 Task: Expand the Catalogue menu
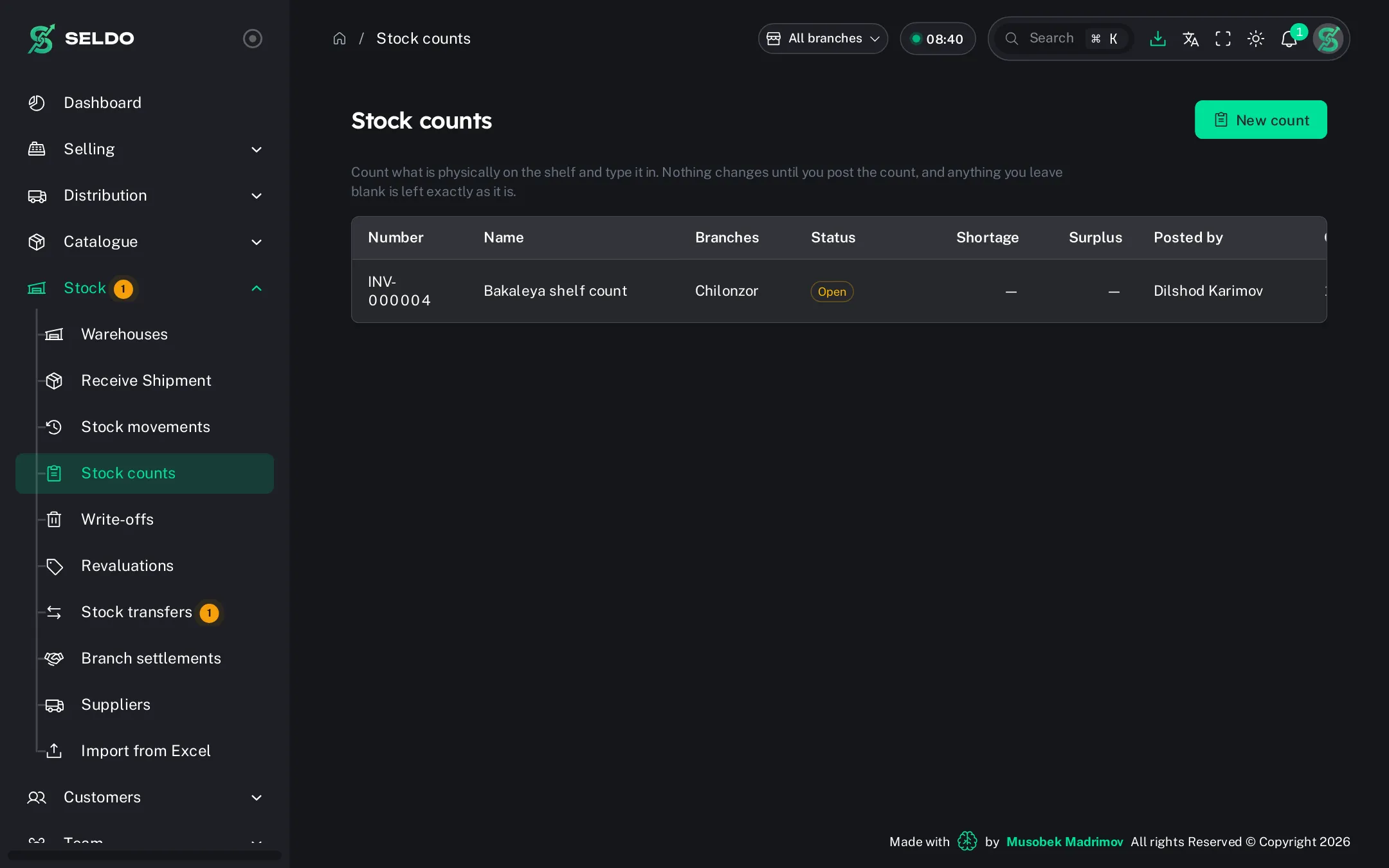pyautogui.click(x=145, y=242)
